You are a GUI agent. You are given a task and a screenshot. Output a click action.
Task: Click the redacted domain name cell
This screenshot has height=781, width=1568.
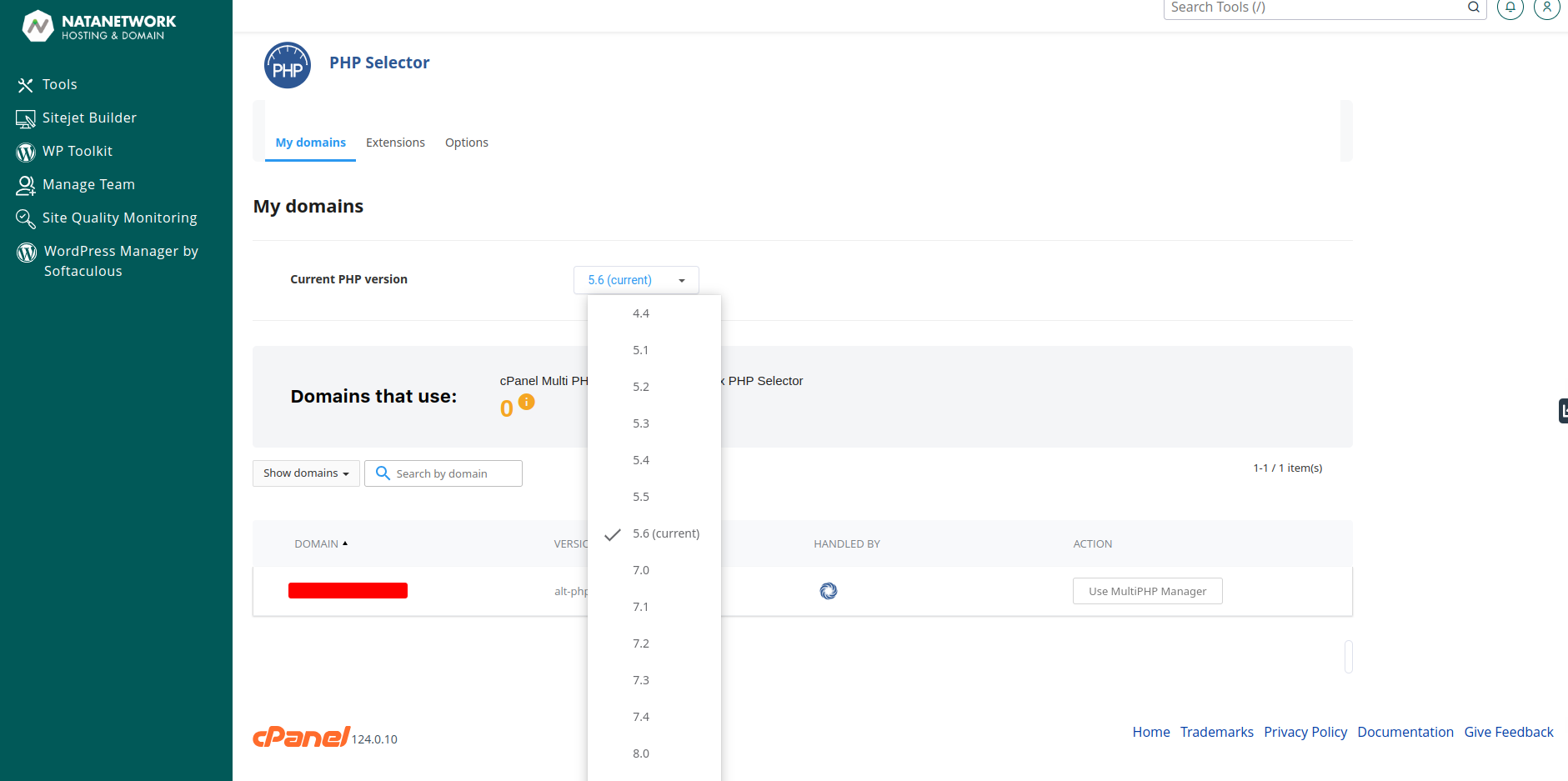tap(348, 591)
